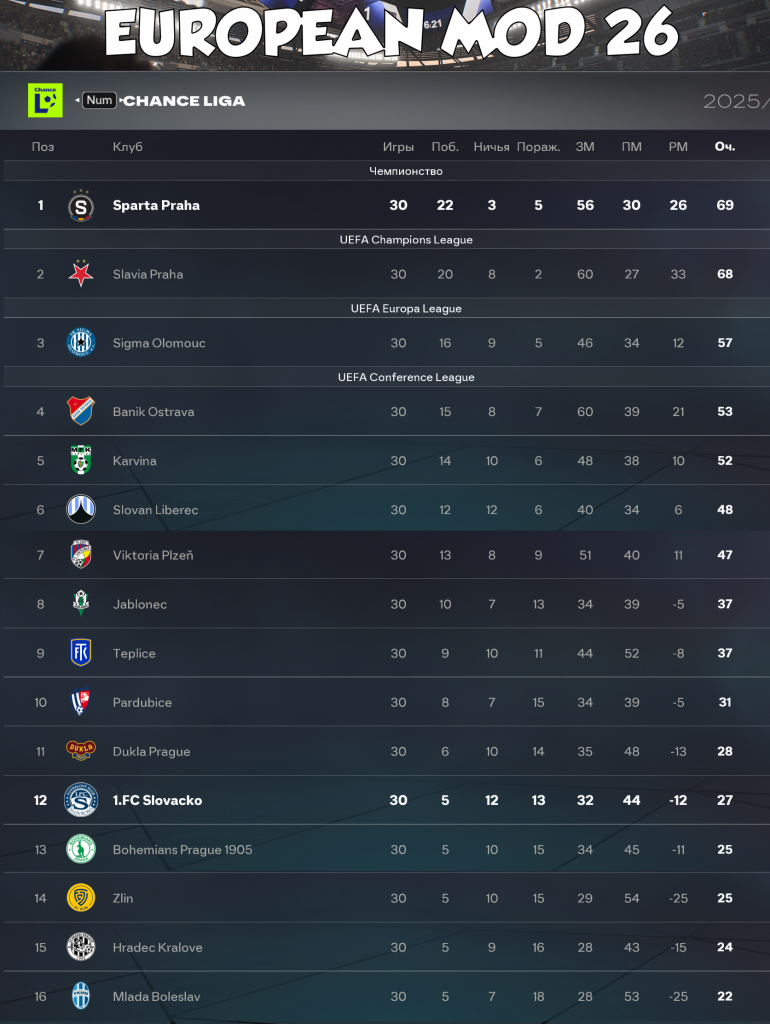Screen dimensions: 770x1024
Task: Sort the table by Очки column
Action: pos(724,146)
